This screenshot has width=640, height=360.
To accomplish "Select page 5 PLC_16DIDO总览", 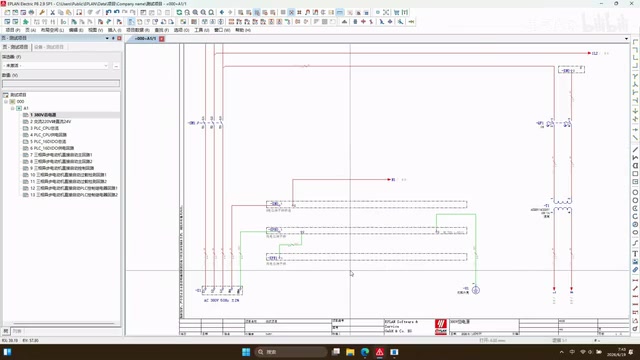I will [47, 142].
